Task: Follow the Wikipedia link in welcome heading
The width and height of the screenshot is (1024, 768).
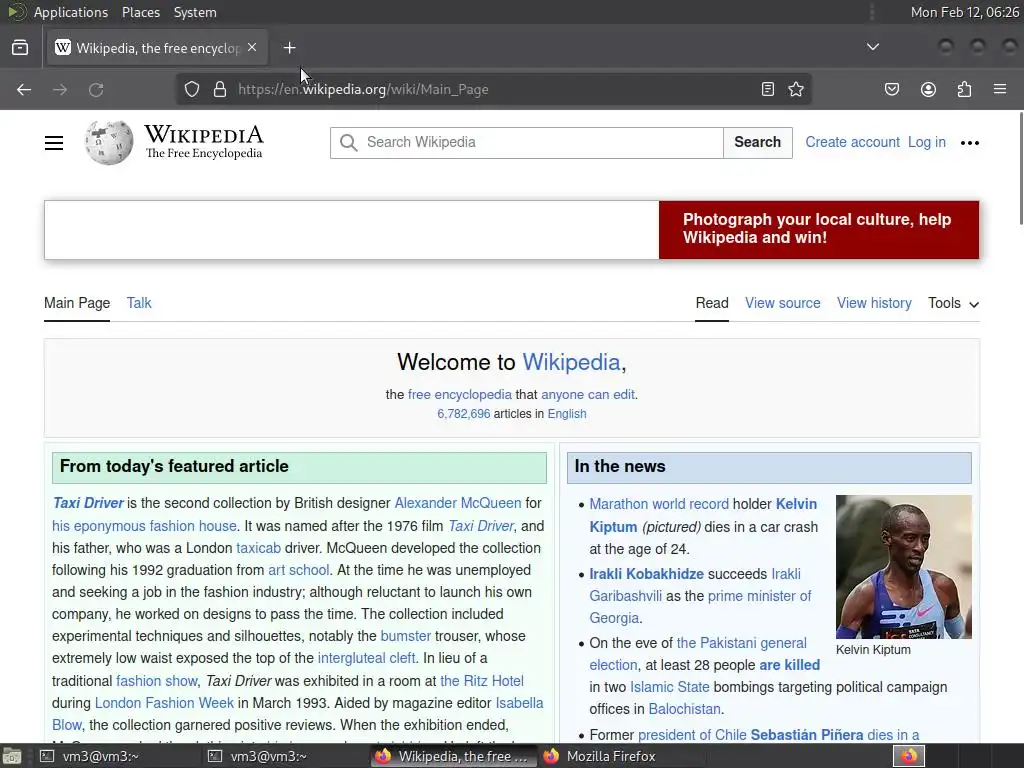Action: pos(571,362)
